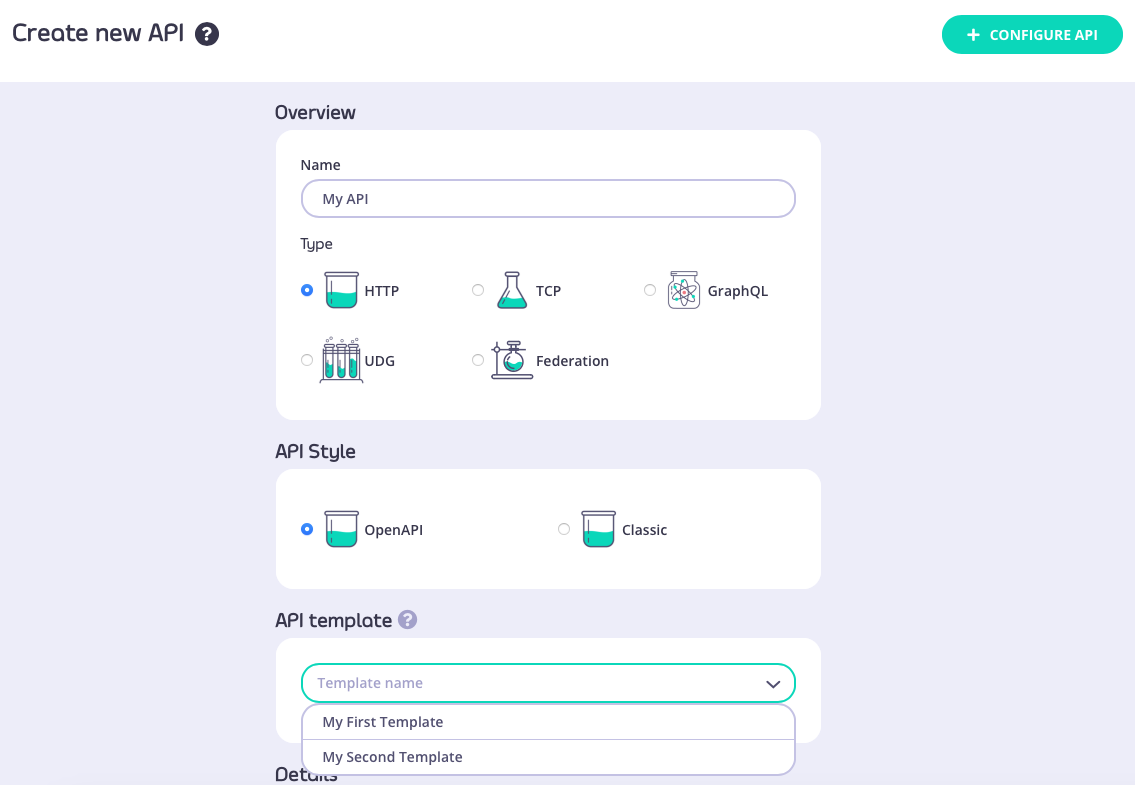Select the Federation radio button

(478, 360)
